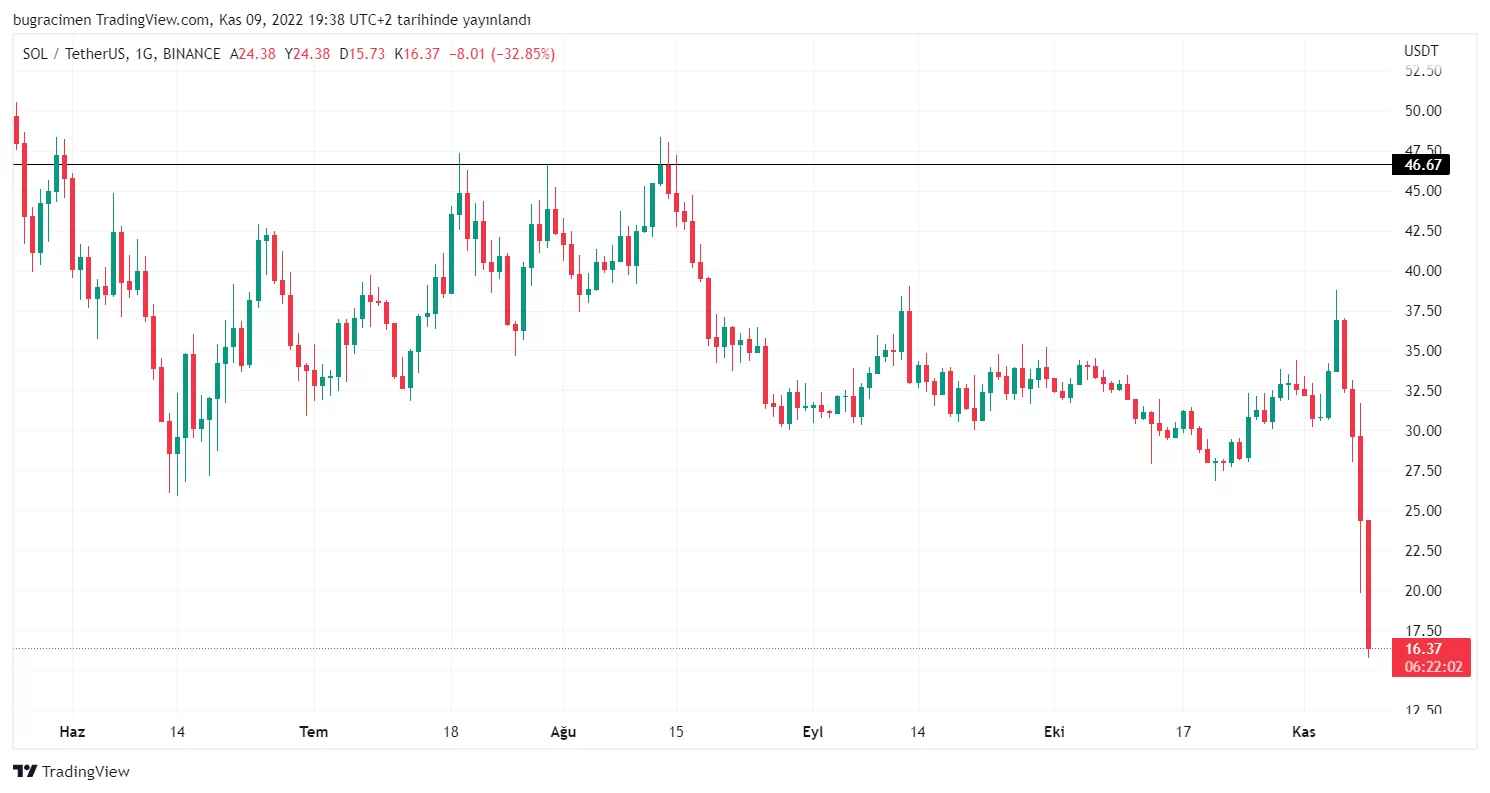
Task: Select the Ağu month label on time axis
Action: [564, 732]
